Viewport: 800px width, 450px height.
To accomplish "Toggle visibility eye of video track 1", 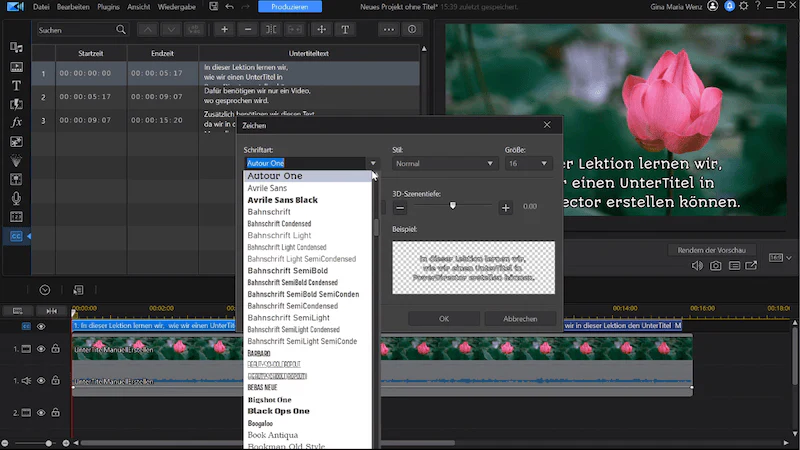I will (x=41, y=349).
